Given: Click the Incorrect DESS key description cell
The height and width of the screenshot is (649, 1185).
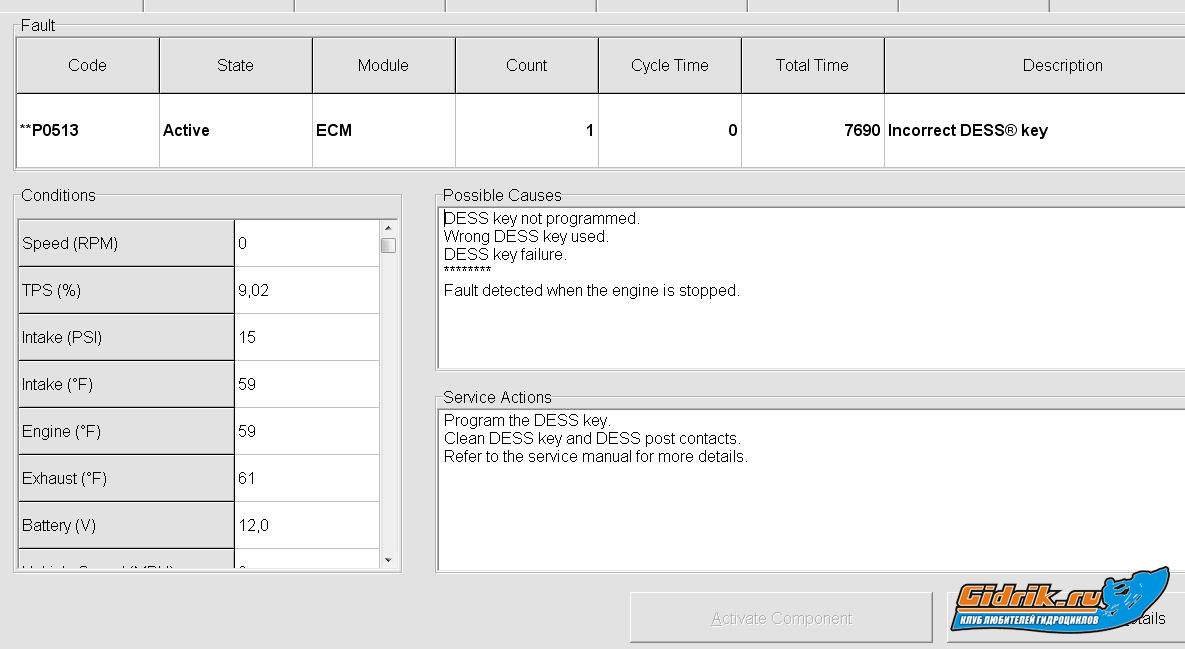Looking at the screenshot, I should [x=967, y=130].
